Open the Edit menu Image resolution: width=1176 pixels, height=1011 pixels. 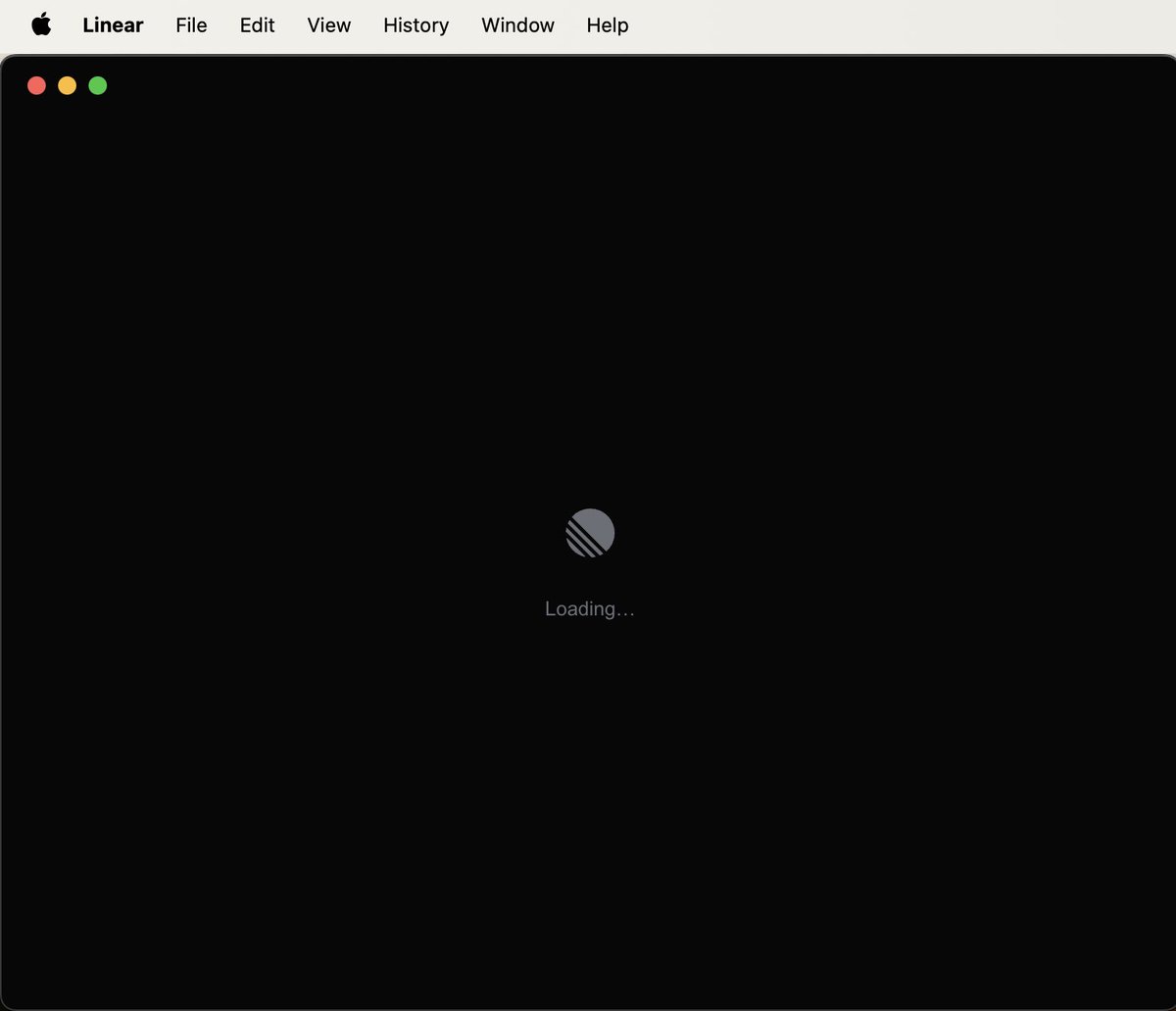[257, 25]
